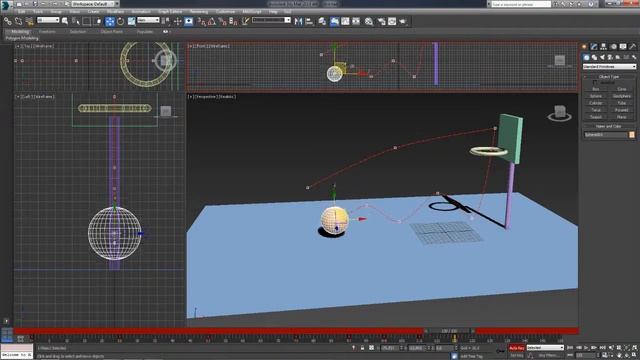Open the named selection sets dropdown
The width and height of the screenshot is (640, 360).
(x=271, y=20)
